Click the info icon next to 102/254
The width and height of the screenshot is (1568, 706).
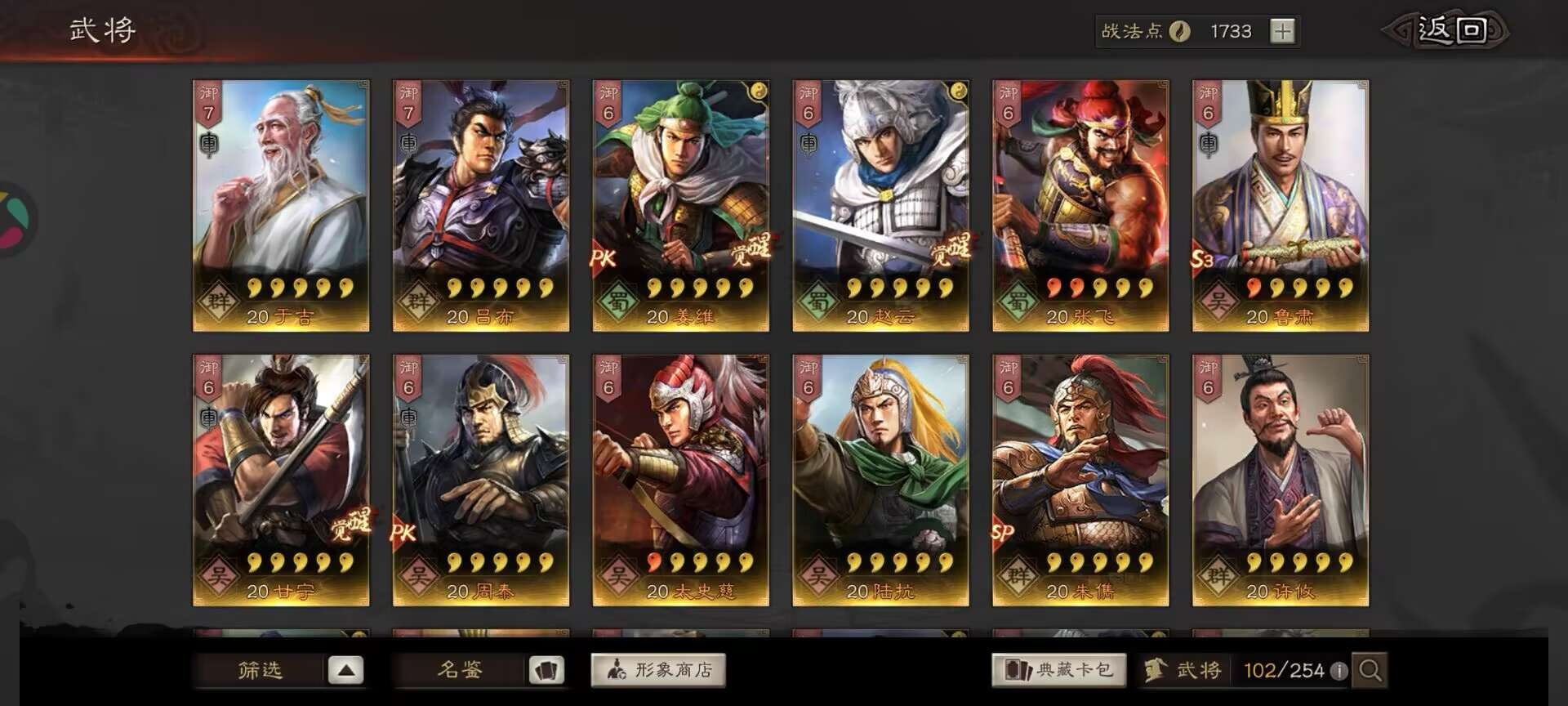point(1339,671)
